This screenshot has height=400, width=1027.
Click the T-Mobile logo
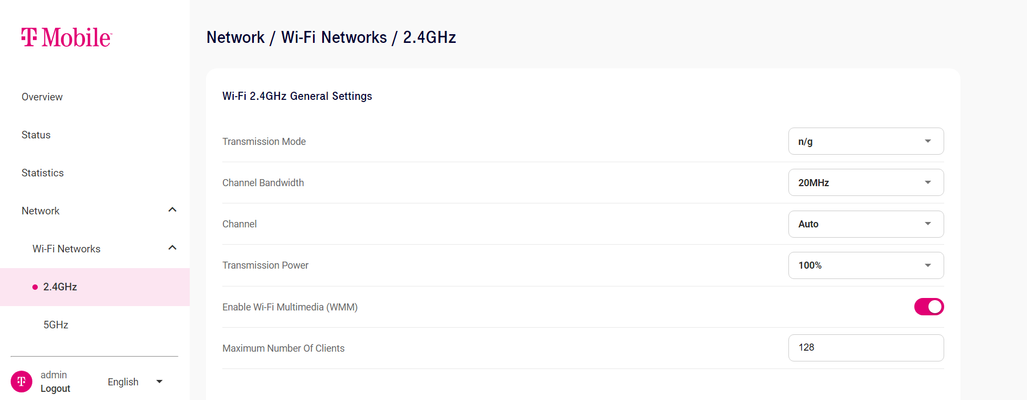pos(66,38)
